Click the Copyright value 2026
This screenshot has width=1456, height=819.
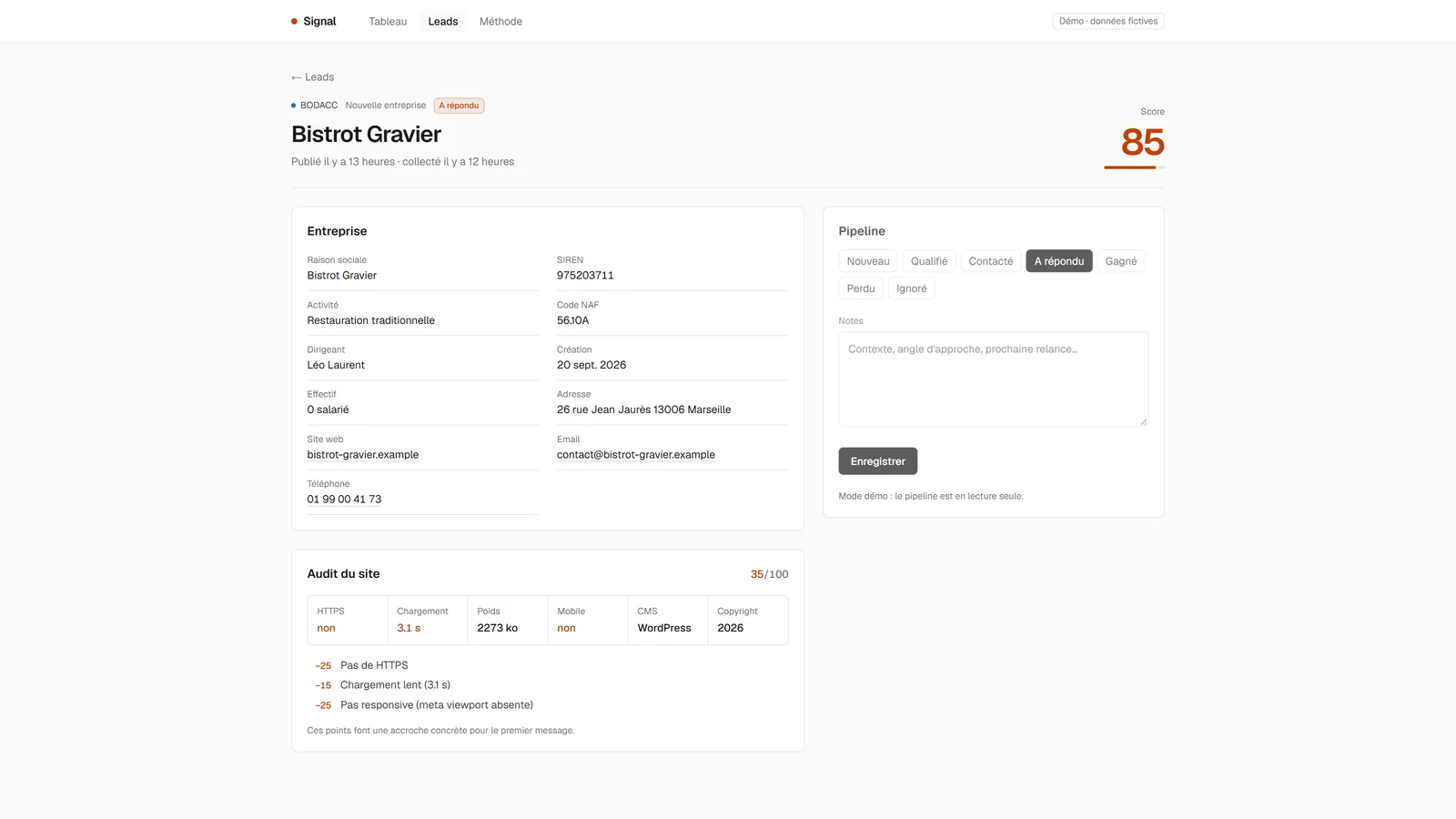pyautogui.click(x=731, y=628)
